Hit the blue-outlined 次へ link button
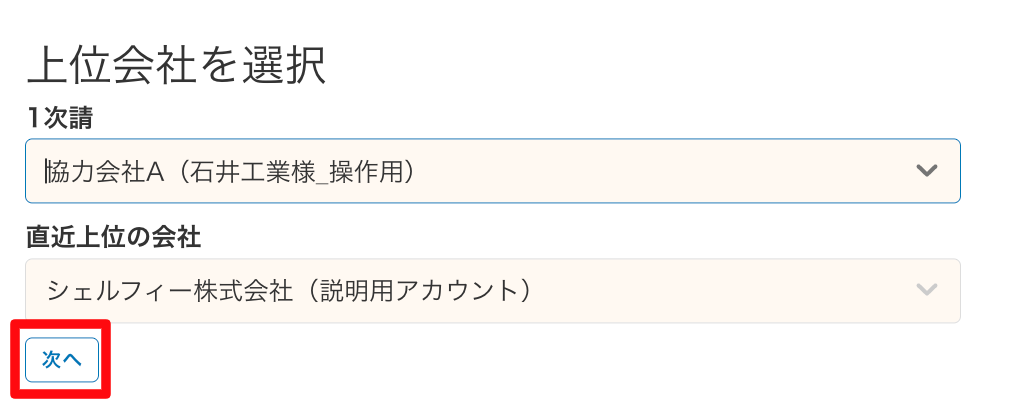The height and width of the screenshot is (410, 1010). tap(62, 360)
